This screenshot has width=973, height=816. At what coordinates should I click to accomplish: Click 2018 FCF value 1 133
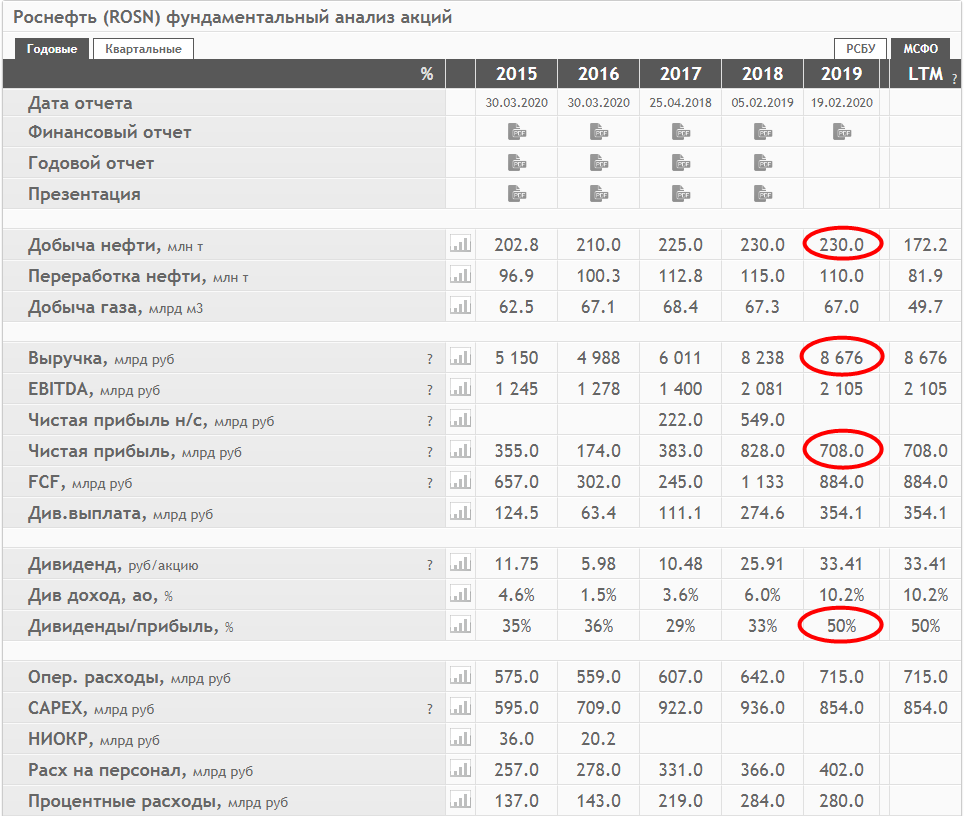(x=763, y=482)
